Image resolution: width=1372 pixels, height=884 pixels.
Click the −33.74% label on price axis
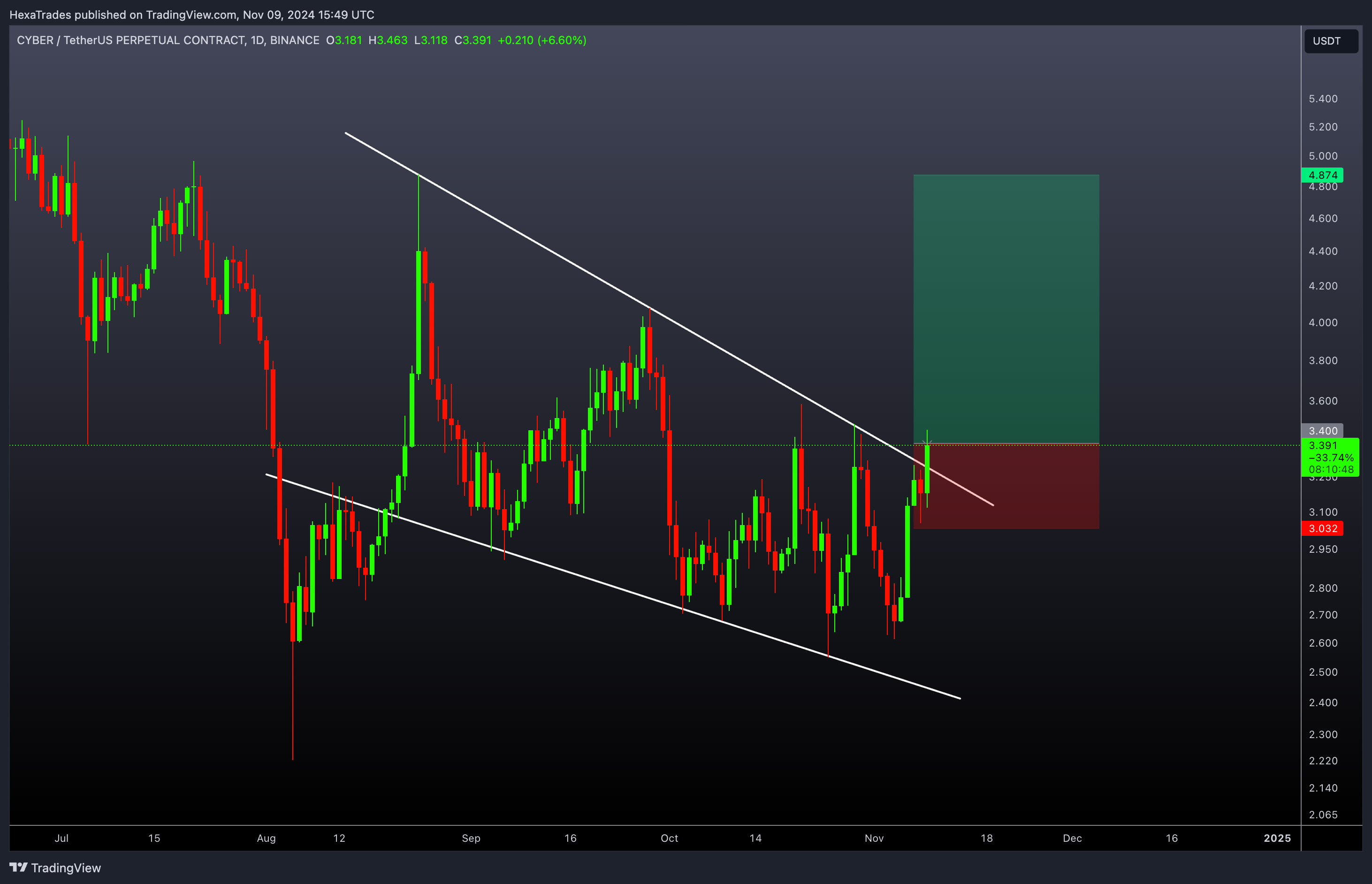1331,457
